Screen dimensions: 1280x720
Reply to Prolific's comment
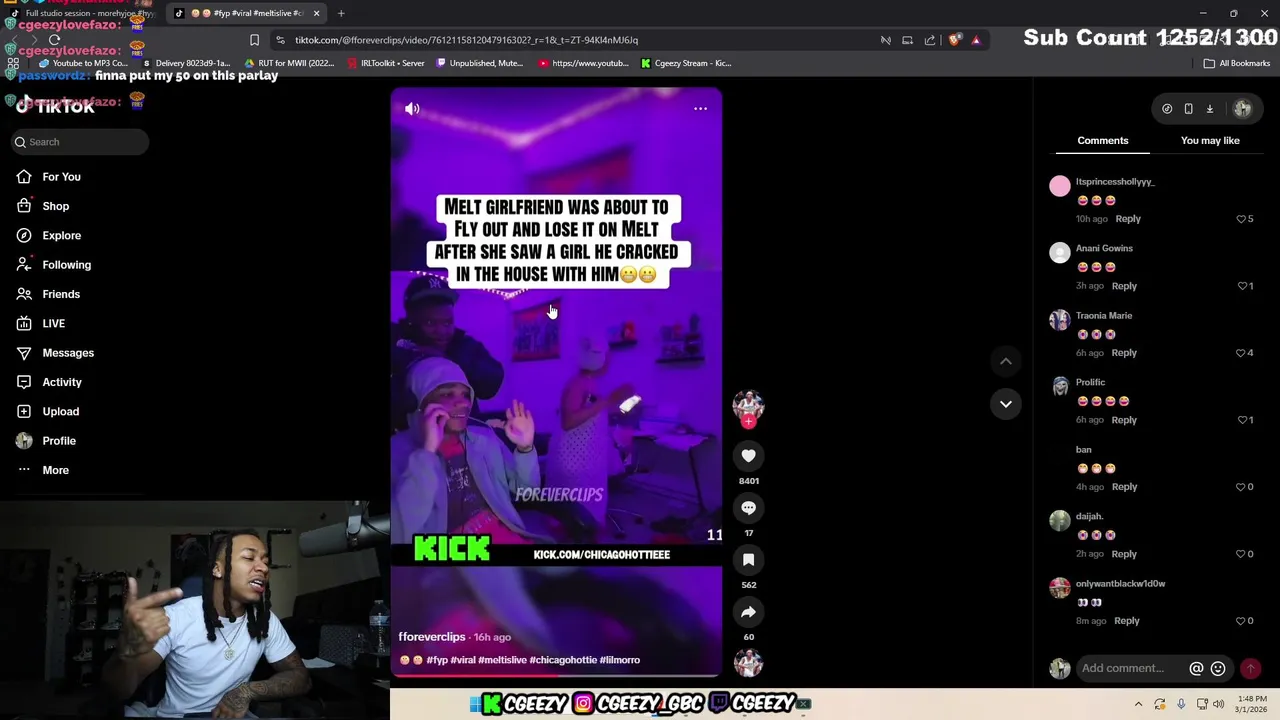click(1124, 420)
